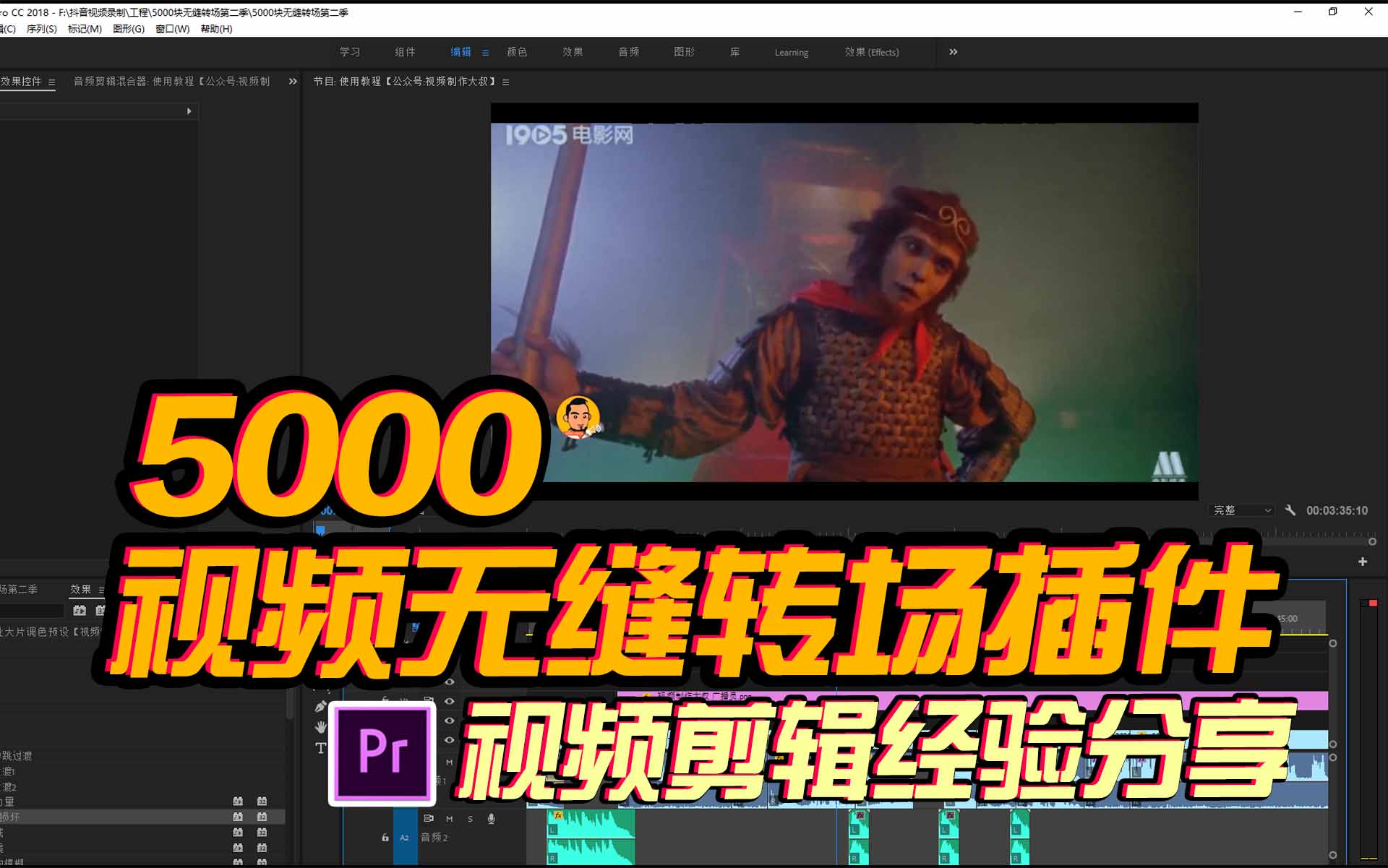Click the sync lock icon on 音频2 track
This screenshot has width=1388, height=868.
[429, 819]
